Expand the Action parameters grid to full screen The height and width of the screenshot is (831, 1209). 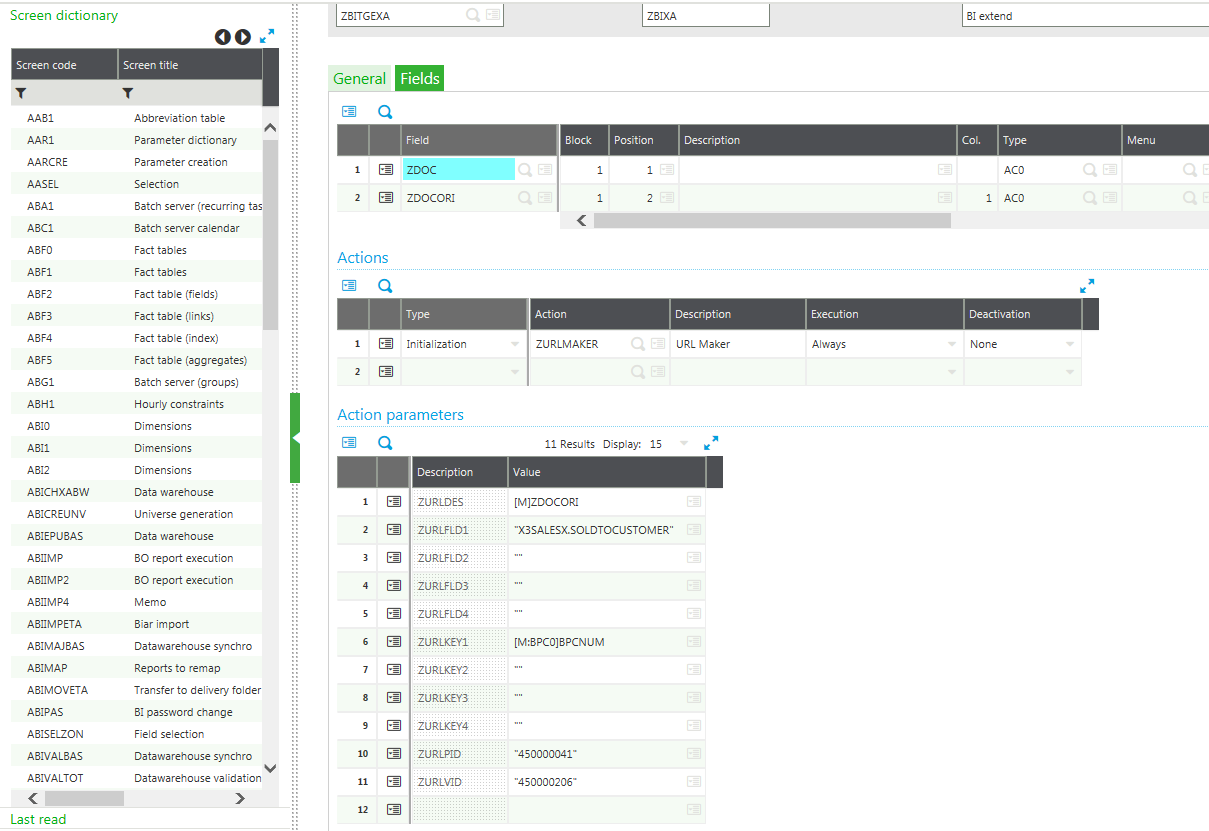coord(711,443)
